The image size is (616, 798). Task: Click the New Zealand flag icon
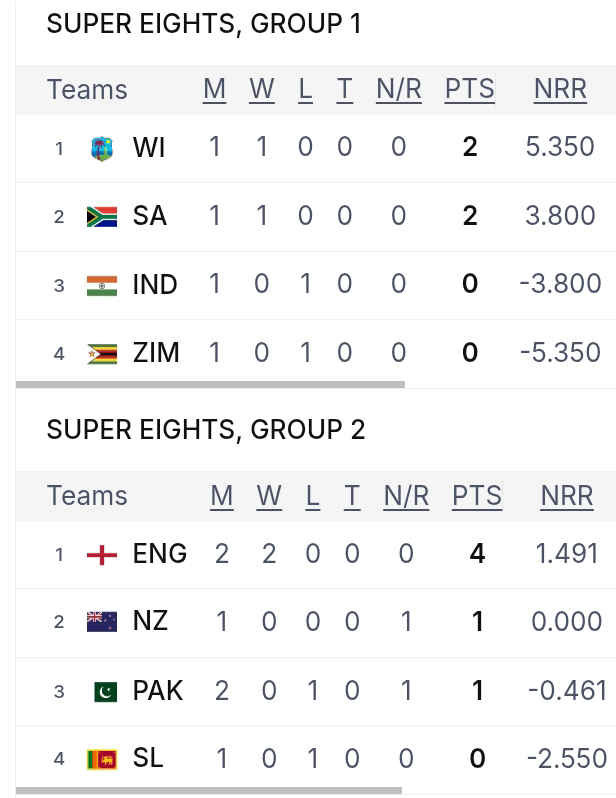pyautogui.click(x=102, y=621)
